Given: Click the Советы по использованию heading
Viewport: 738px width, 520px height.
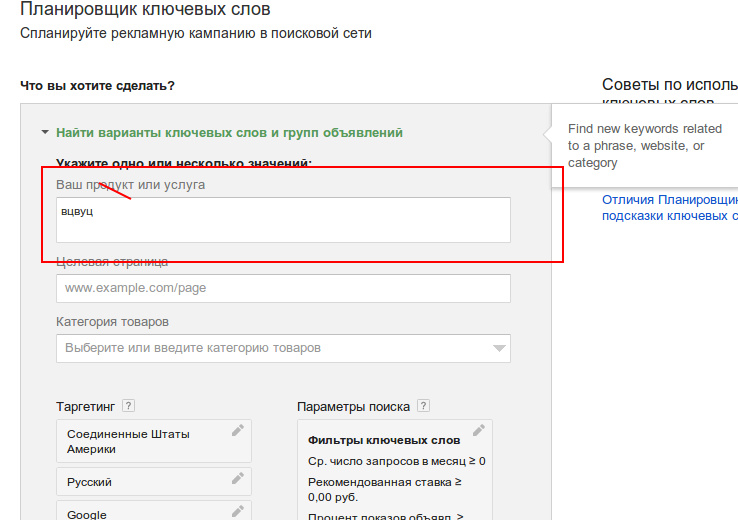Looking at the screenshot, I should click(x=669, y=86).
